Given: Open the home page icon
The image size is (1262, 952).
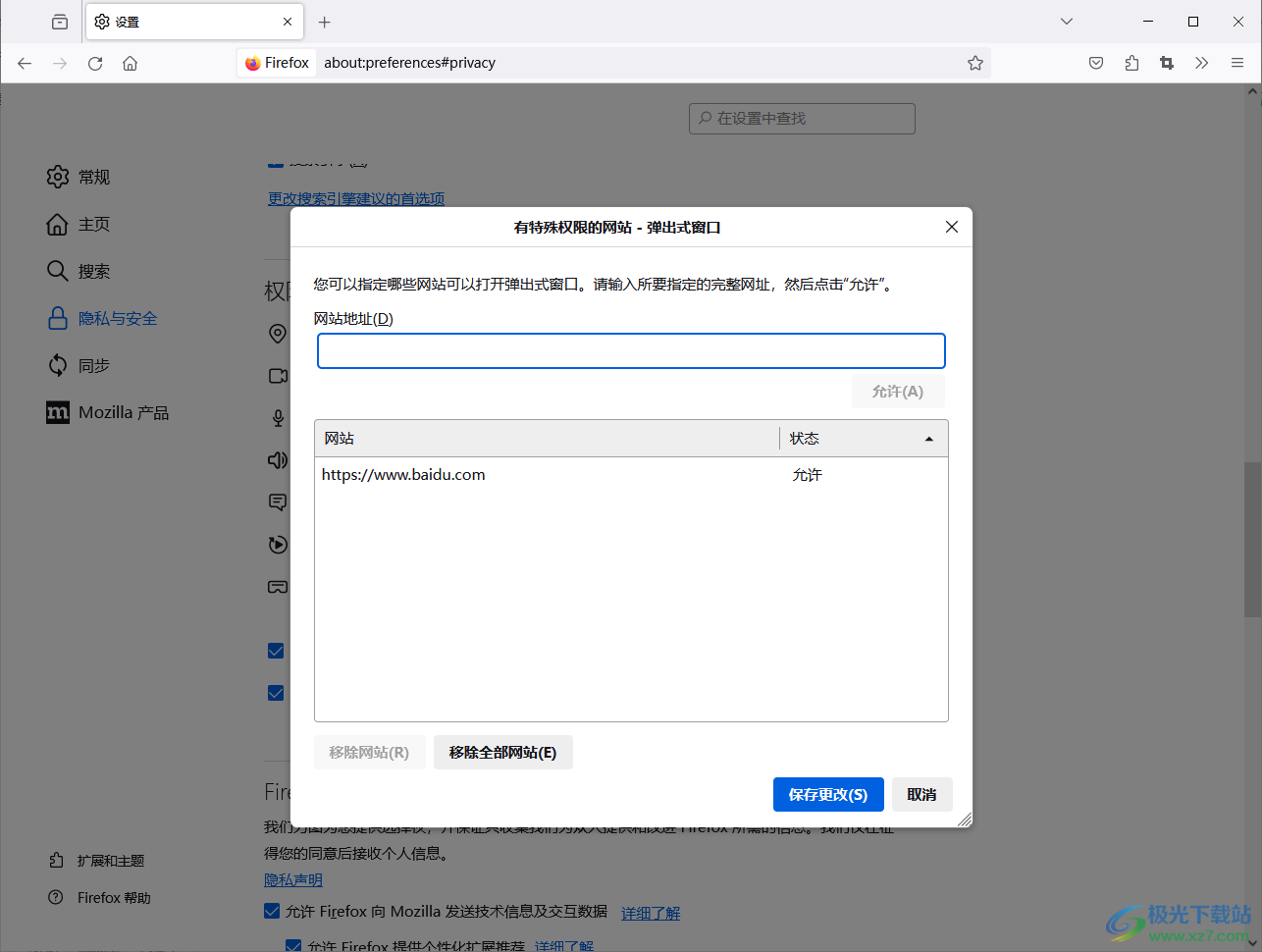Looking at the screenshot, I should pyautogui.click(x=130, y=63).
